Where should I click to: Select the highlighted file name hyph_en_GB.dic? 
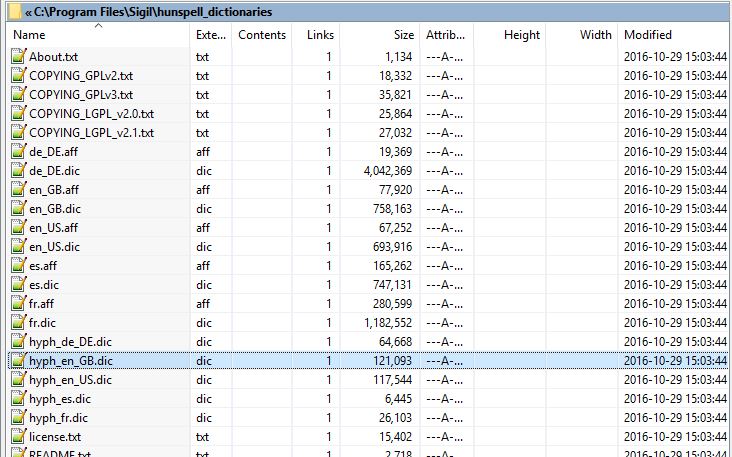pyautogui.click(x=70, y=361)
